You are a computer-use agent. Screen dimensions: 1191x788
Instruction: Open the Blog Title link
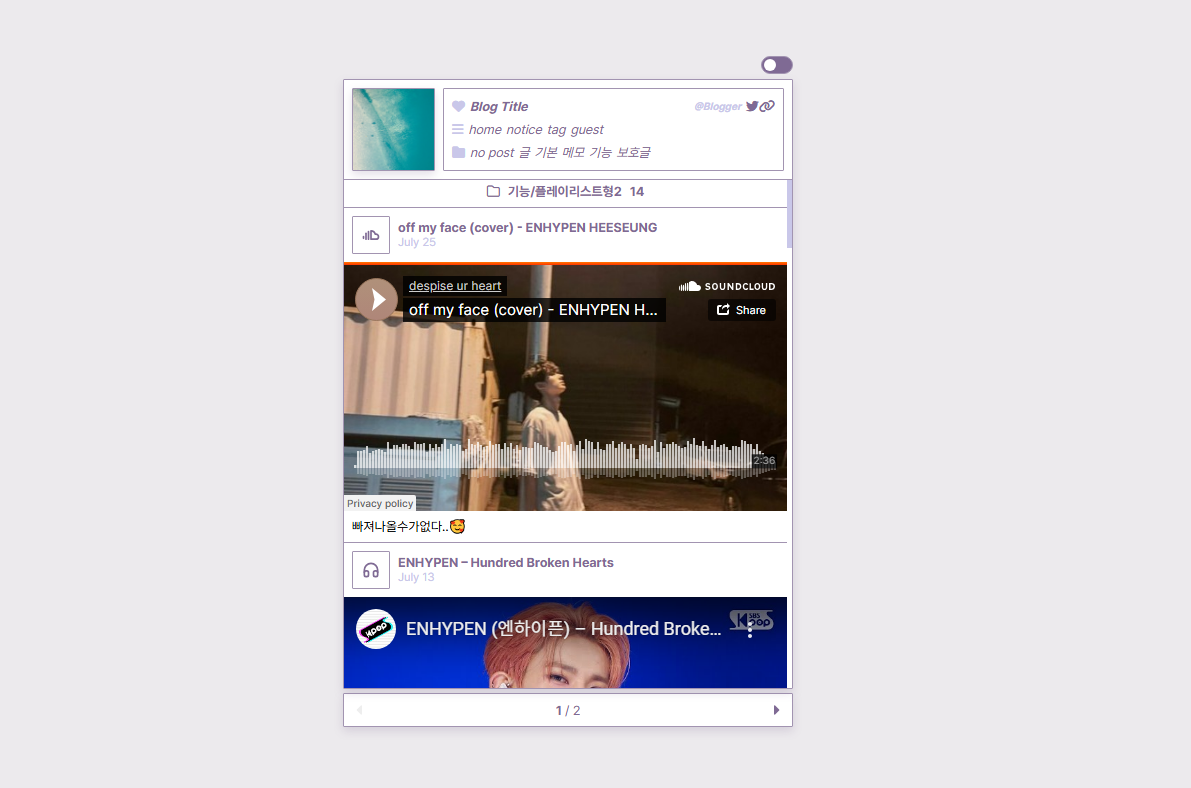coord(499,106)
